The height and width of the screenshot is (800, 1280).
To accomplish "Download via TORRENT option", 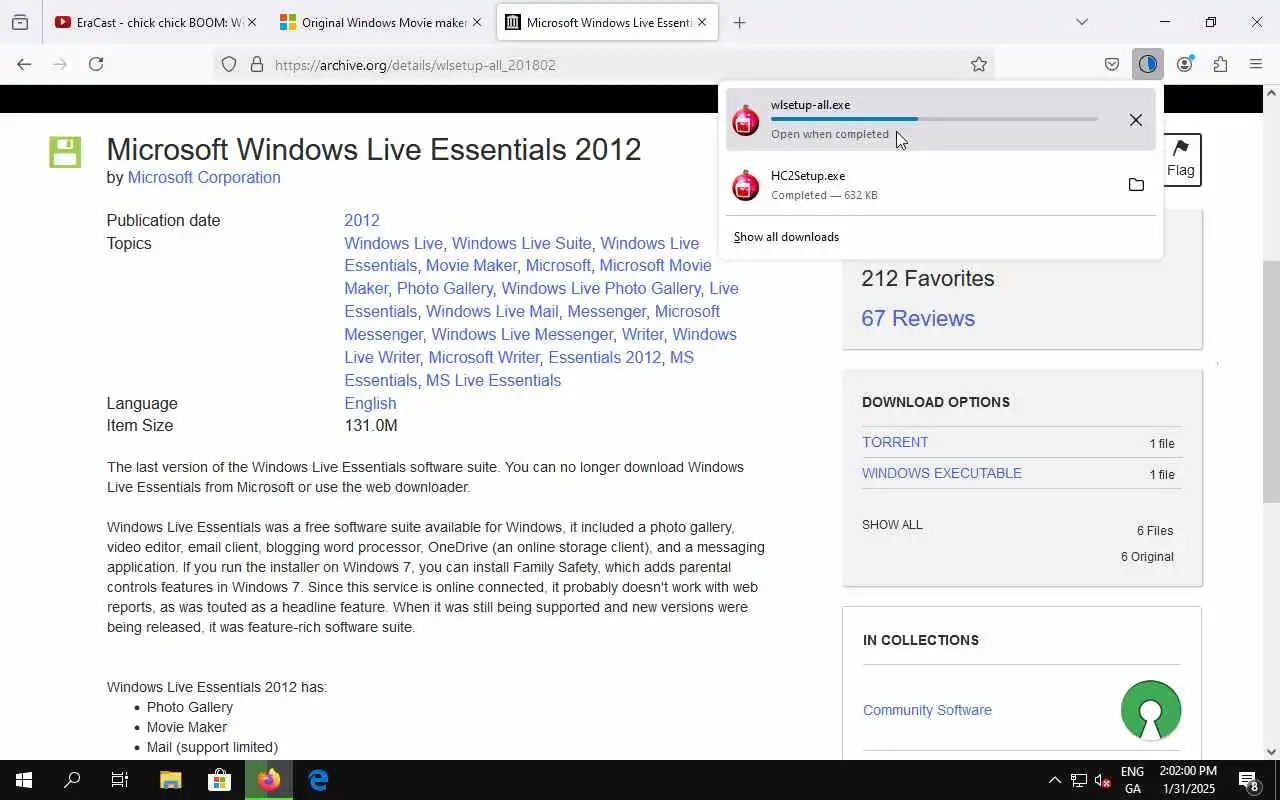I will tap(895, 442).
